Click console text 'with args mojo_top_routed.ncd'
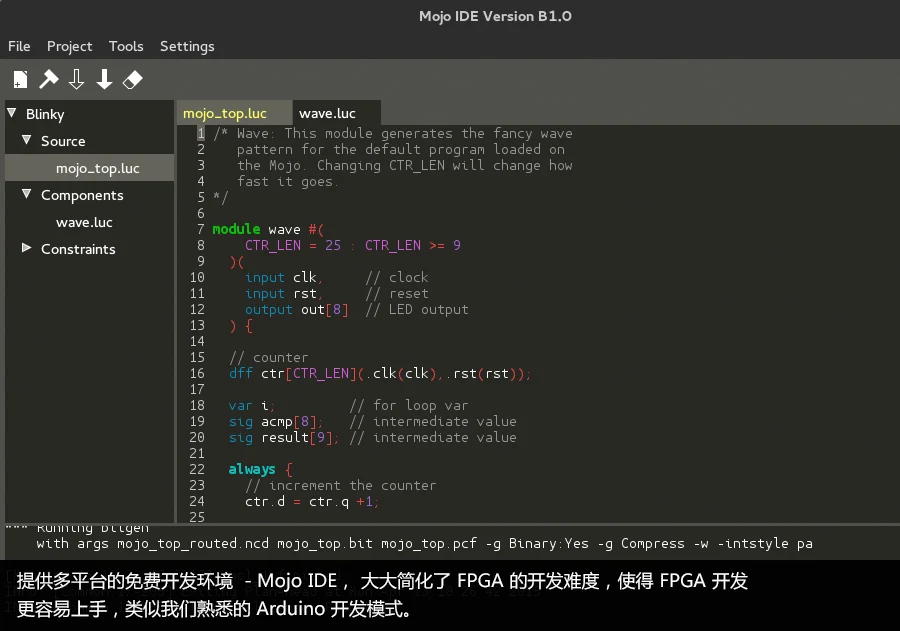 [153, 543]
